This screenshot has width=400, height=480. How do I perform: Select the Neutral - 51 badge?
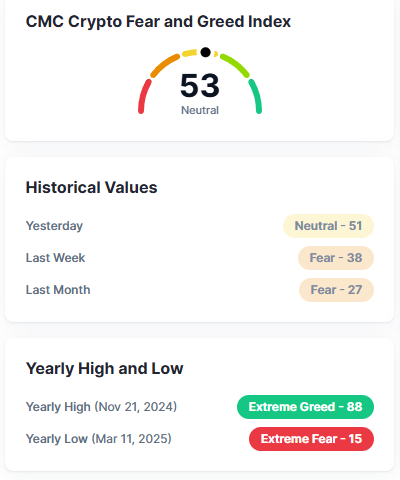tap(328, 226)
